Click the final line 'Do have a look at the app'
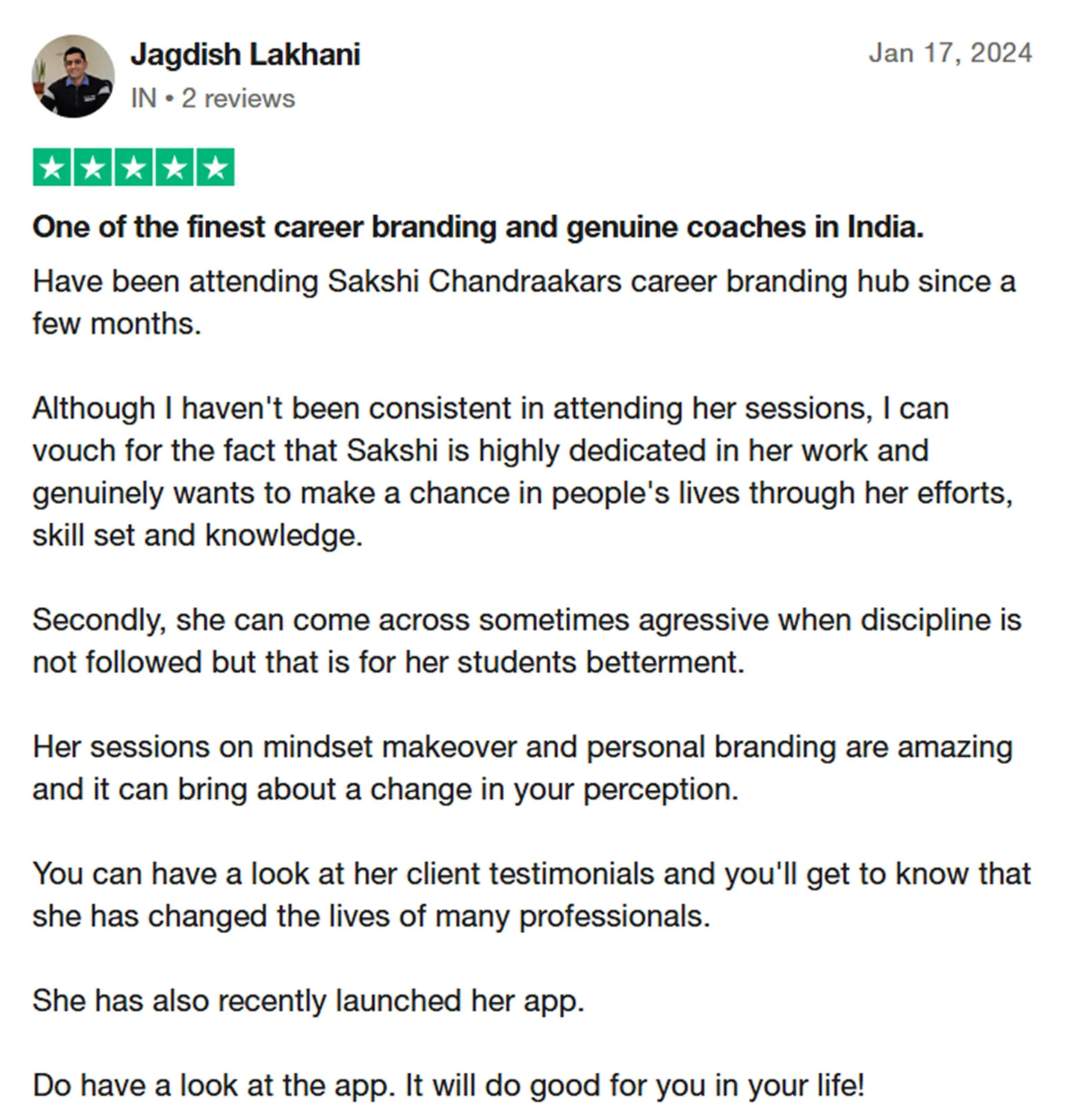Viewport: 1072px width, 1120px height. click(448, 1085)
